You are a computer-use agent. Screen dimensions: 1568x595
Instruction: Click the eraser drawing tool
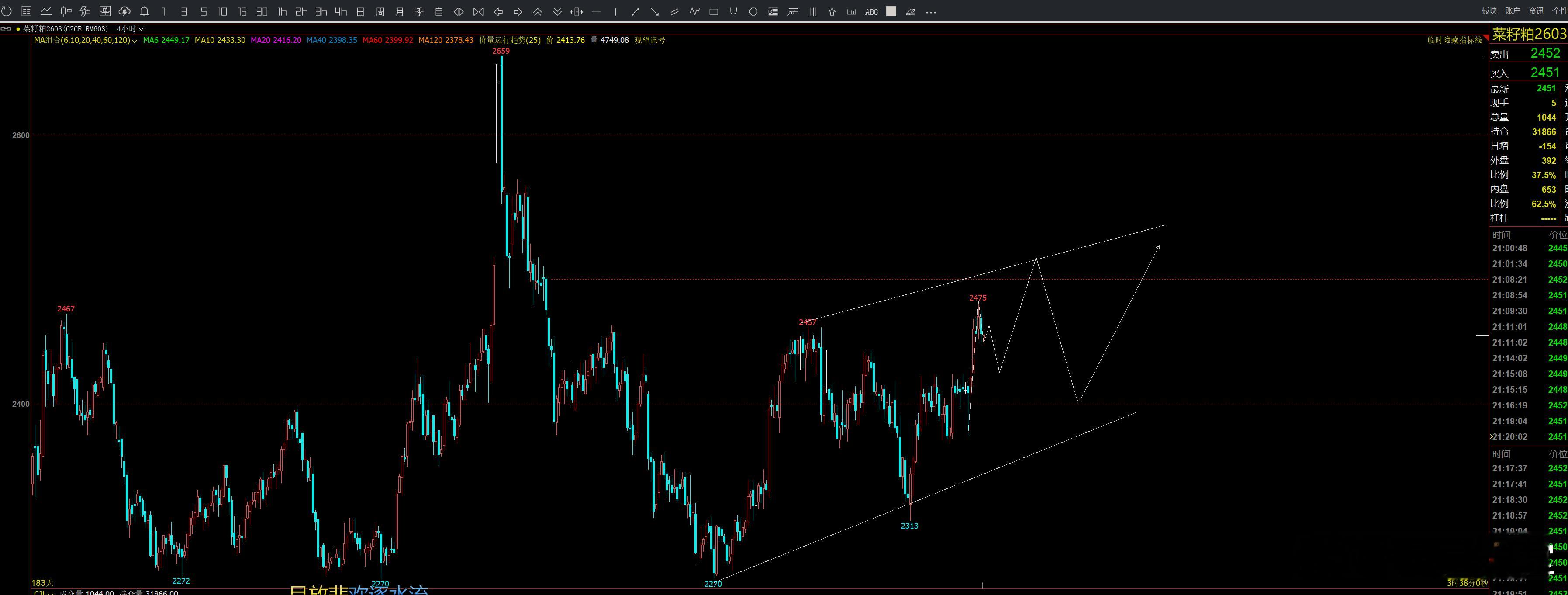click(x=911, y=11)
